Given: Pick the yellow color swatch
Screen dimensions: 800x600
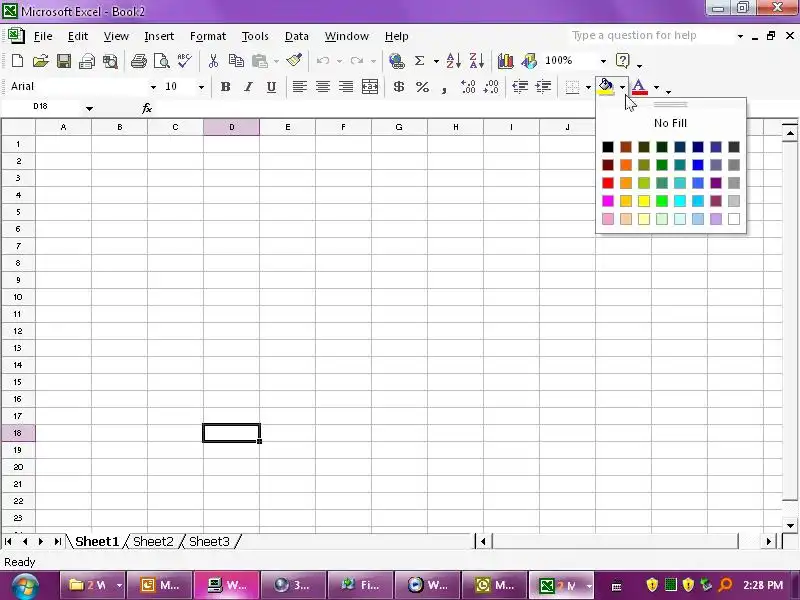Looking at the screenshot, I should pos(644,201).
